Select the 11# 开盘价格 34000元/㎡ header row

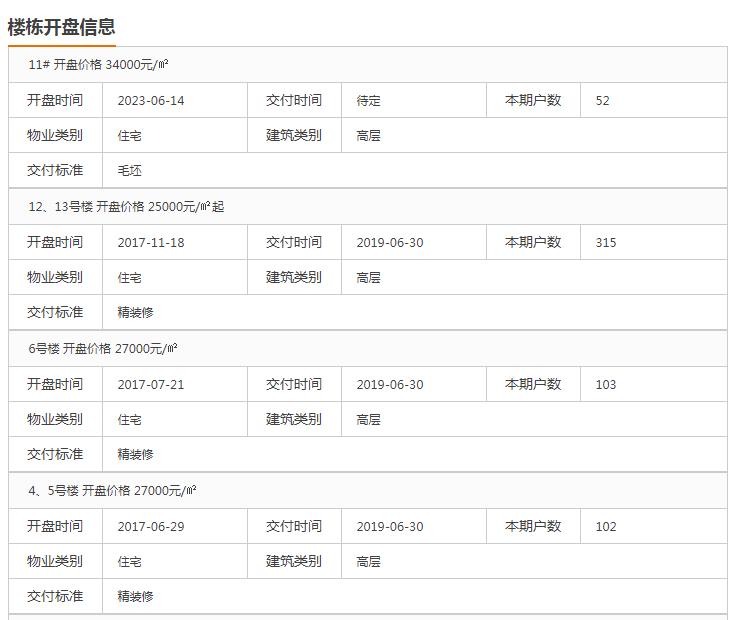[x=368, y=64]
